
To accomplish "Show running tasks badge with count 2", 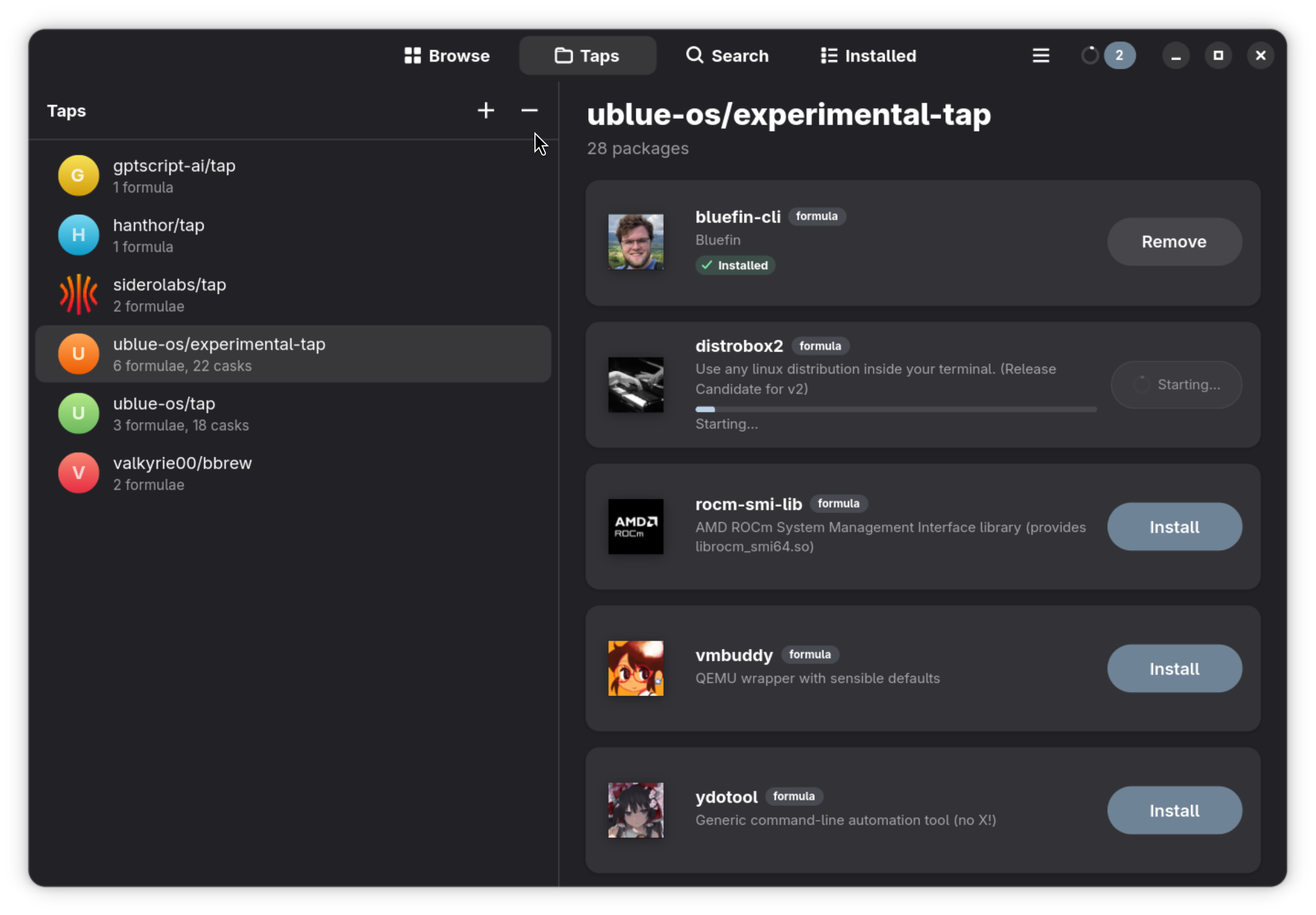I will coord(1119,55).
